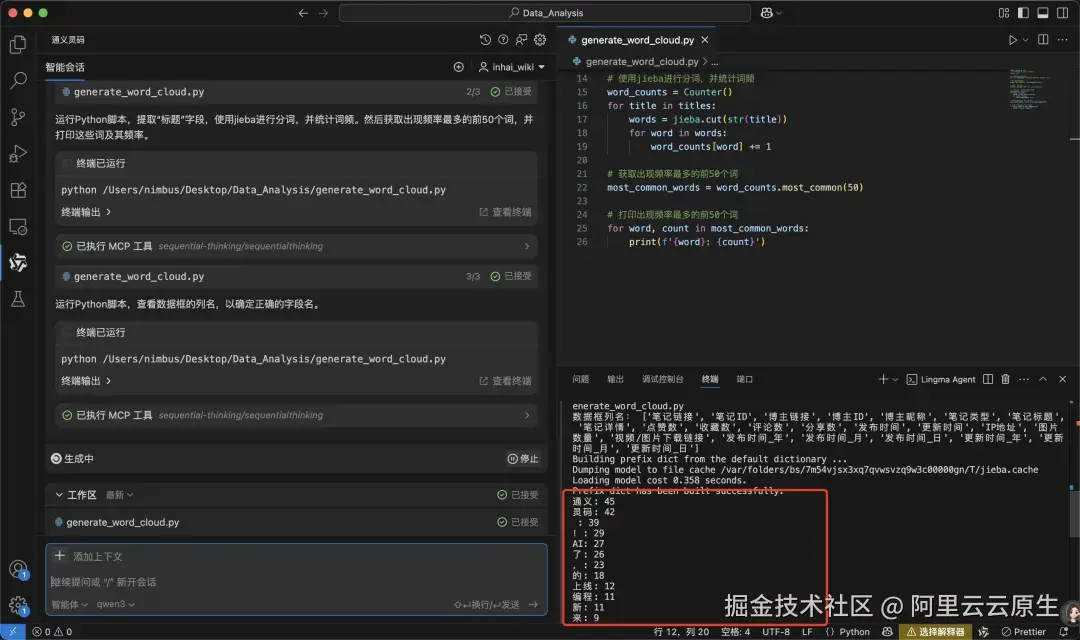1080x640 pixels.
Task: Create a new terminal with plus icon
Action: pyautogui.click(x=883, y=380)
